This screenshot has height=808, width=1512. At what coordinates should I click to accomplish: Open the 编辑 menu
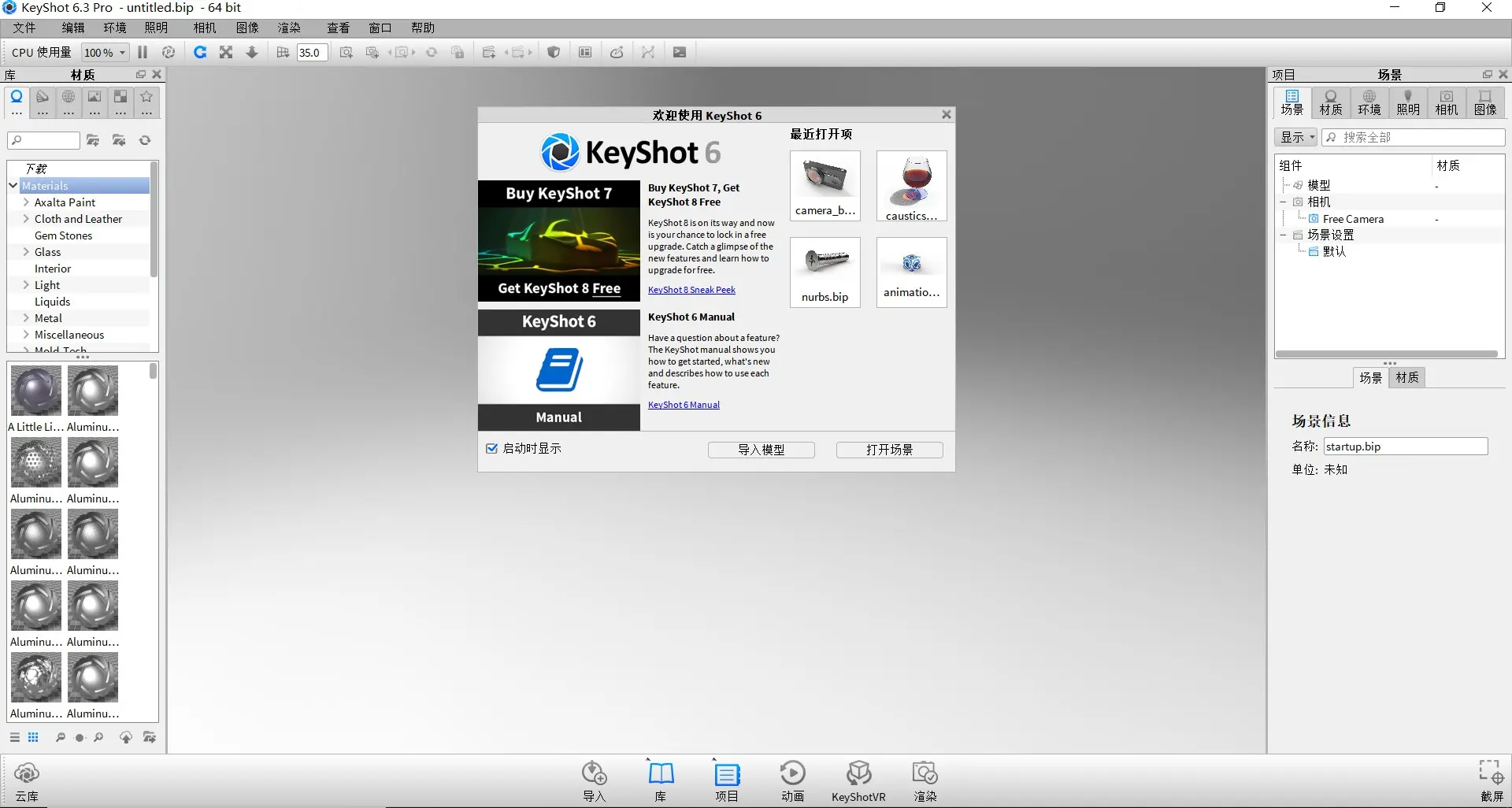tap(73, 28)
